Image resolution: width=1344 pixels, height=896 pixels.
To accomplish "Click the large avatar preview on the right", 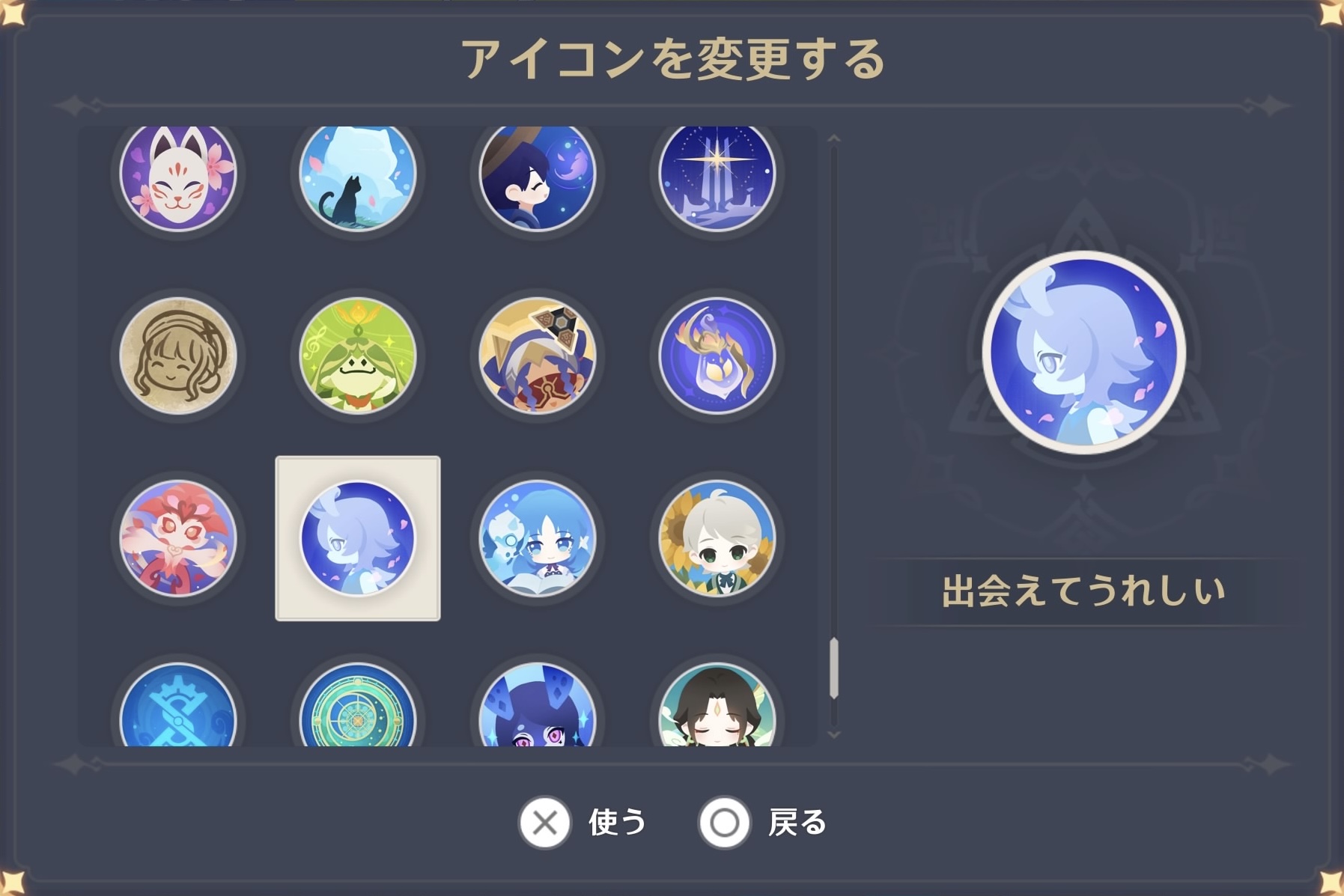I will click(1084, 353).
